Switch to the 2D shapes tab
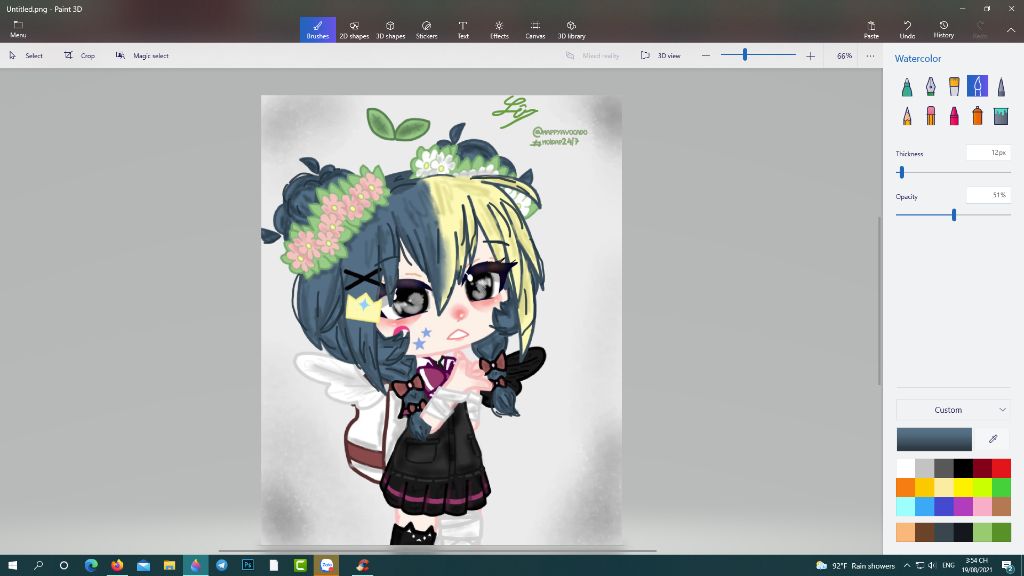Viewport: 1024px width, 576px height. coord(354,29)
